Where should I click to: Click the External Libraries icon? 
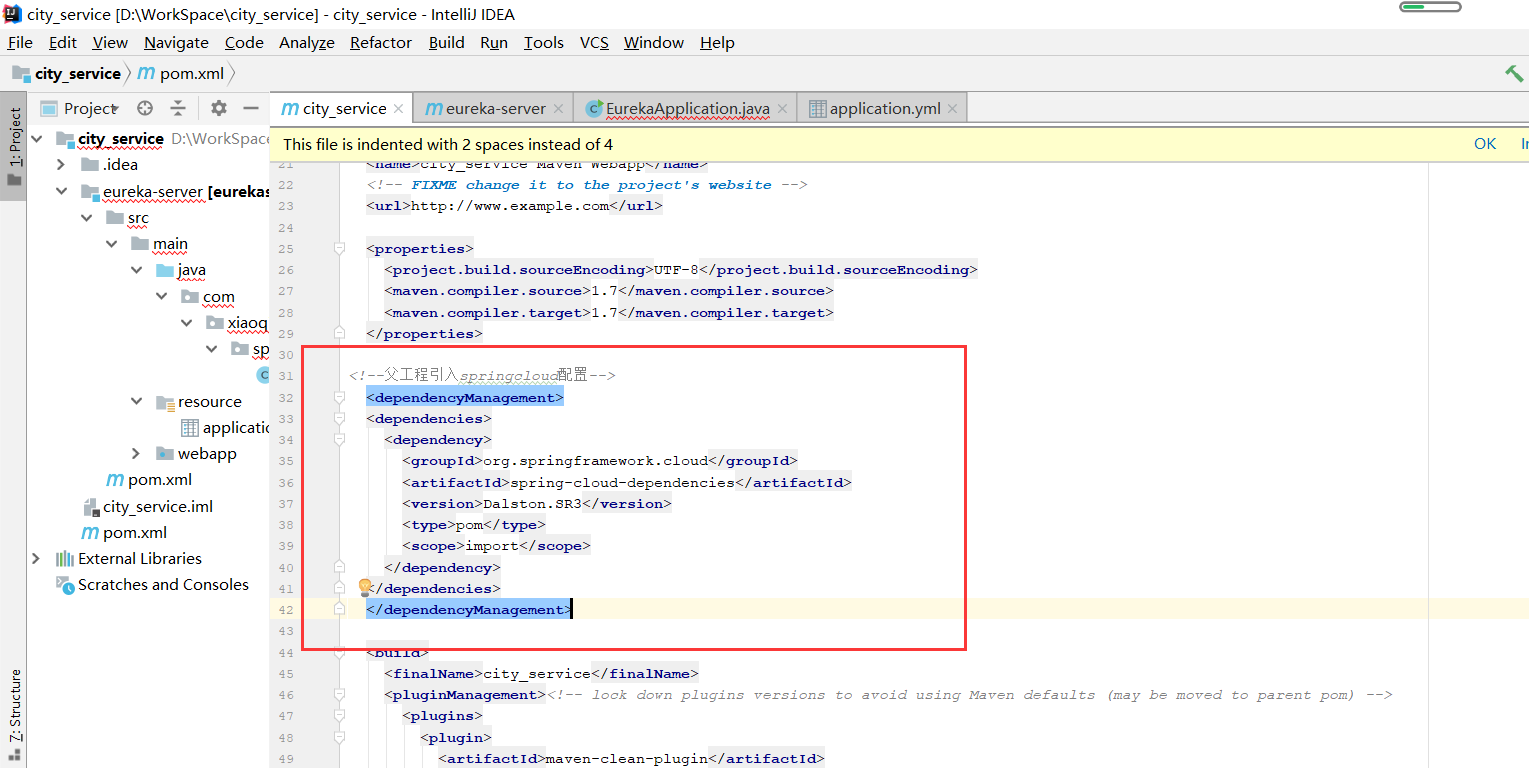pyautogui.click(x=65, y=558)
